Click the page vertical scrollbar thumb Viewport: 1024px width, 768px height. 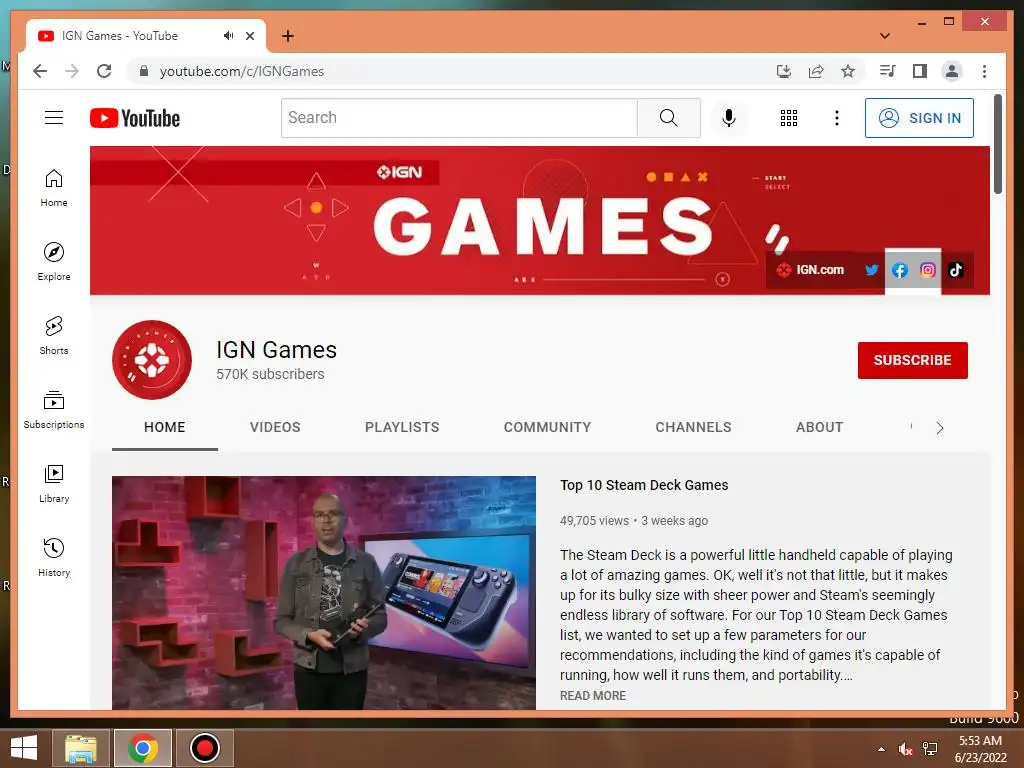998,144
